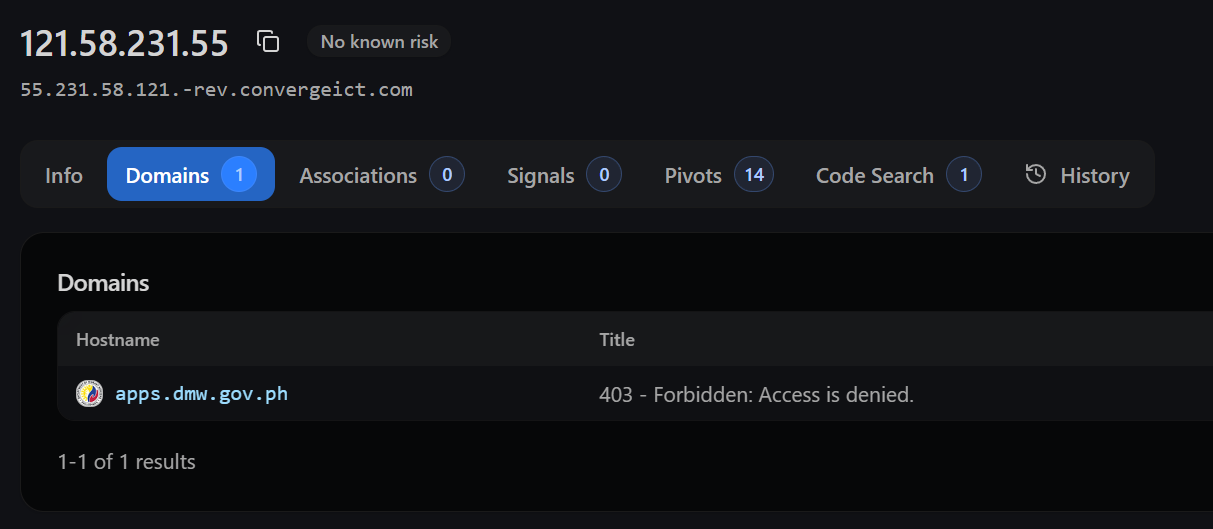
Task: Click the apps.dmw.gov.ph site favicon
Action: 90,394
